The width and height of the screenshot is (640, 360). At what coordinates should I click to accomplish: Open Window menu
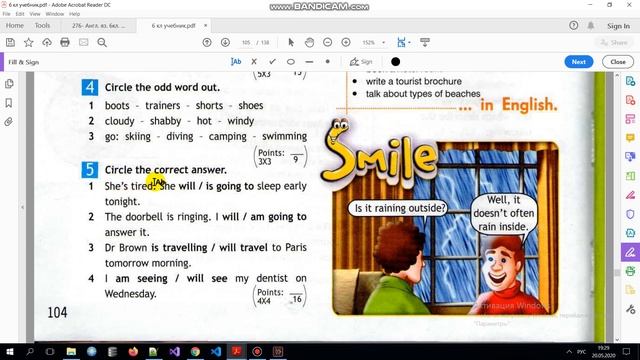[x=55, y=14]
